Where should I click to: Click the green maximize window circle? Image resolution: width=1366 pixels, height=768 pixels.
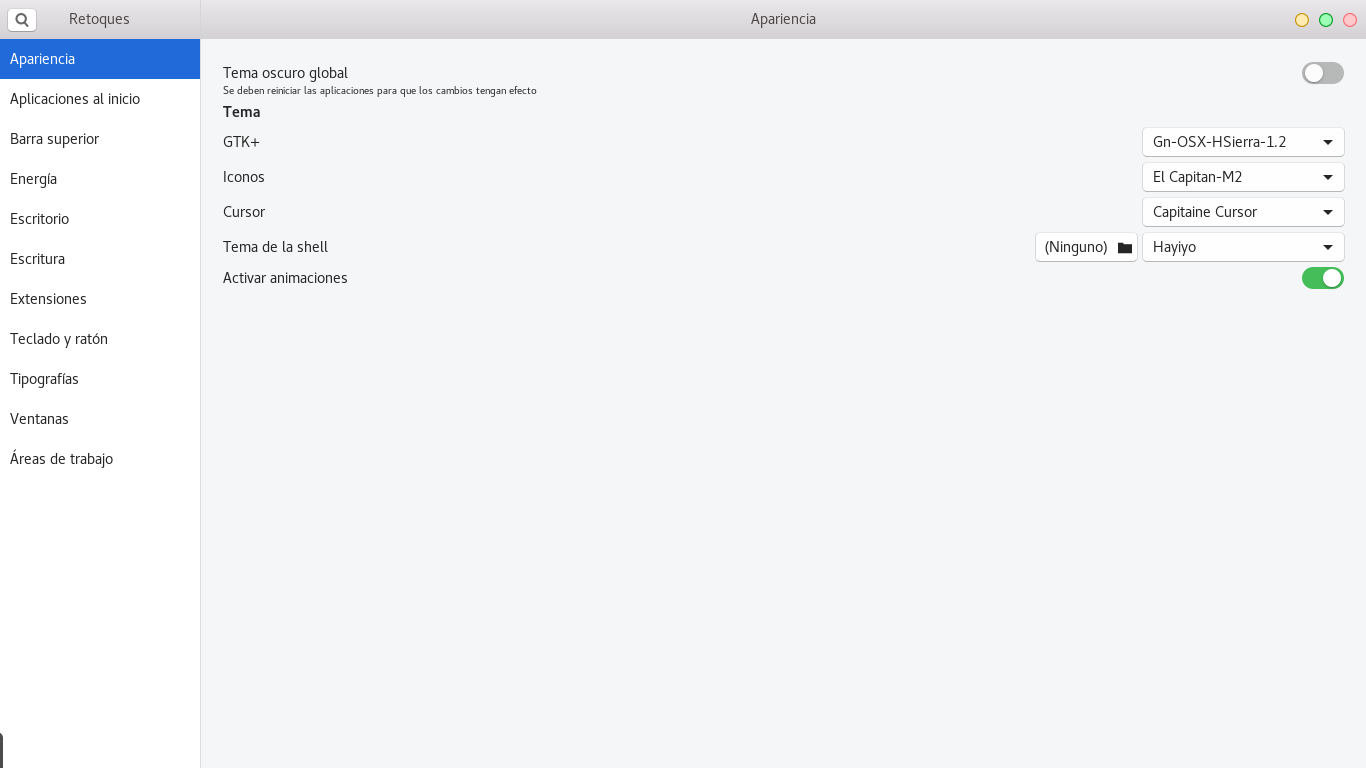point(1326,20)
